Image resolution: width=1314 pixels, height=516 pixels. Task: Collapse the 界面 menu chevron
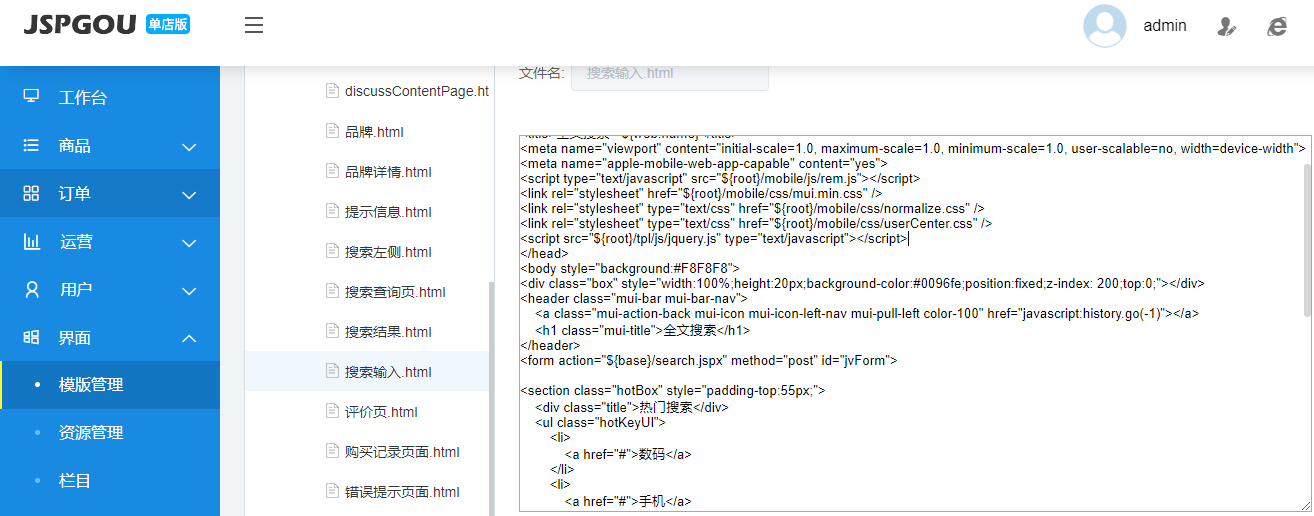point(189,338)
